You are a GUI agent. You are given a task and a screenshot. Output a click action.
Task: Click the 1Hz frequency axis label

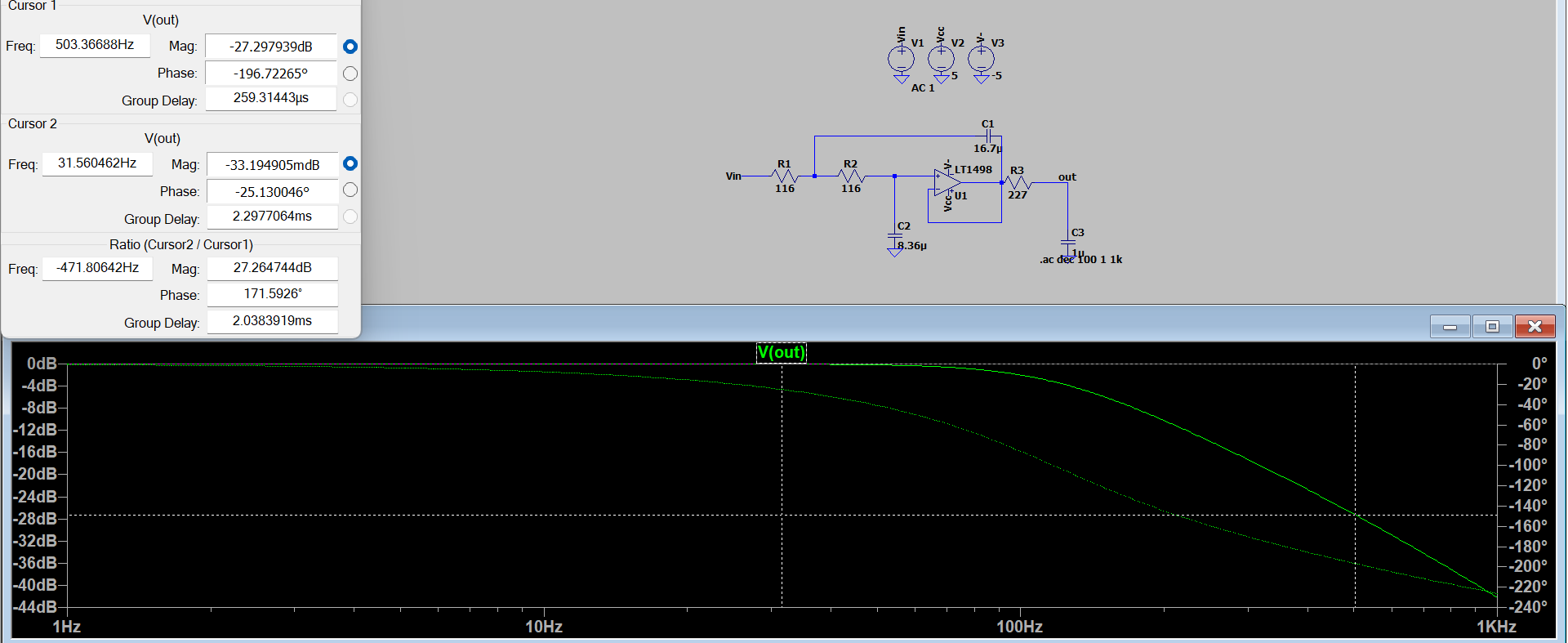[67, 627]
